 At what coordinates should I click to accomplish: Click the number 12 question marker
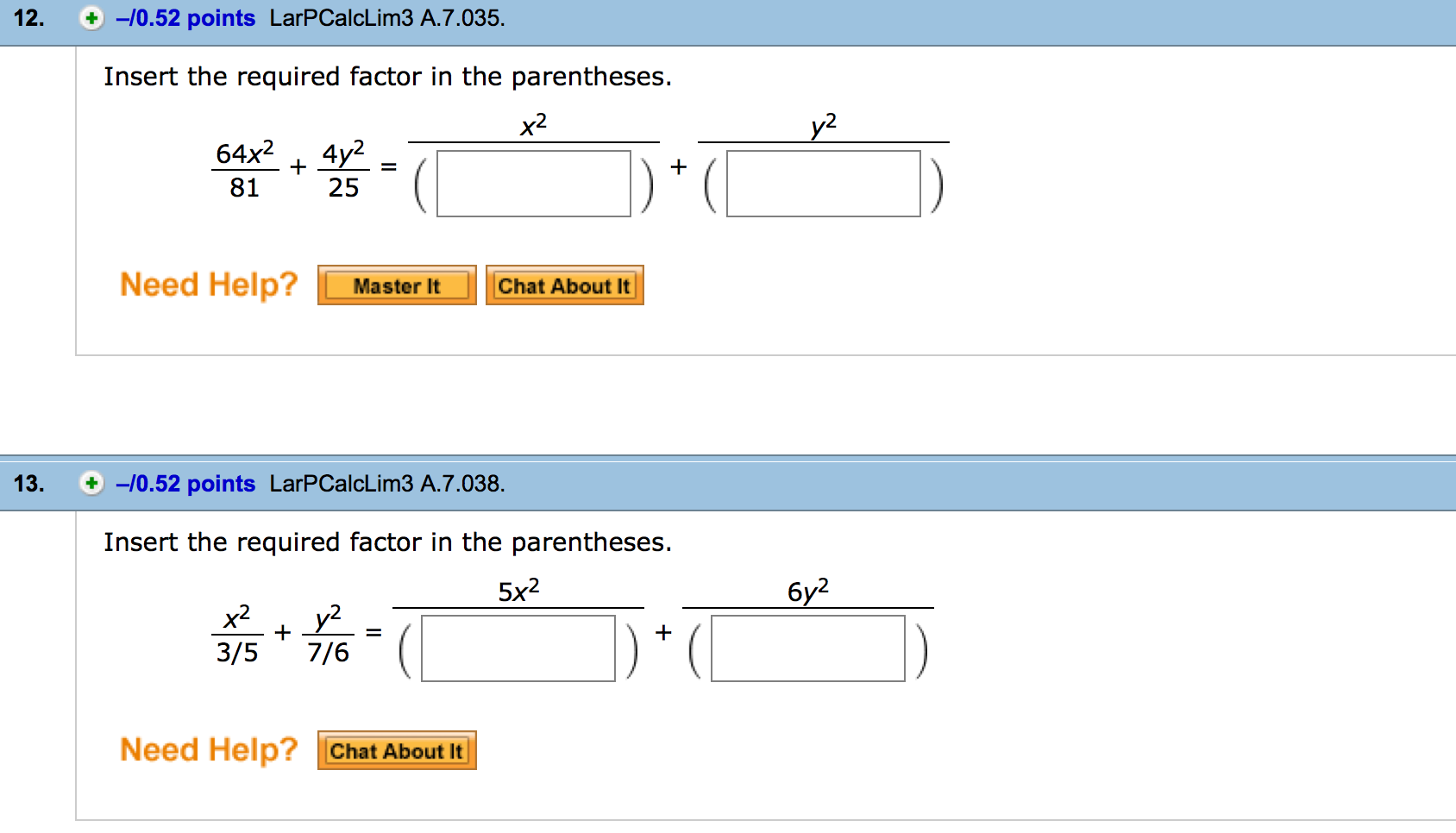tap(29, 19)
